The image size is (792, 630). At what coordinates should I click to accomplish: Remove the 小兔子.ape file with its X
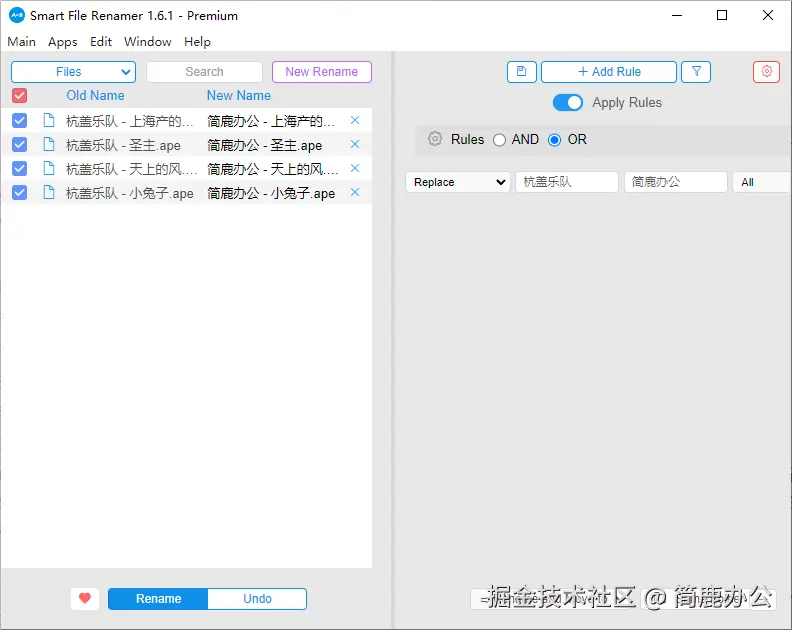coord(355,192)
